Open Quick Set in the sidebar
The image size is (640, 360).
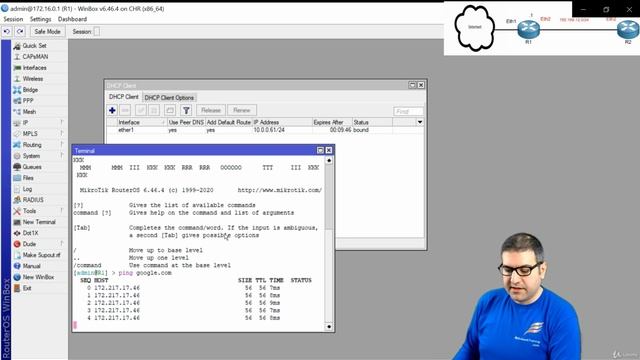34,46
